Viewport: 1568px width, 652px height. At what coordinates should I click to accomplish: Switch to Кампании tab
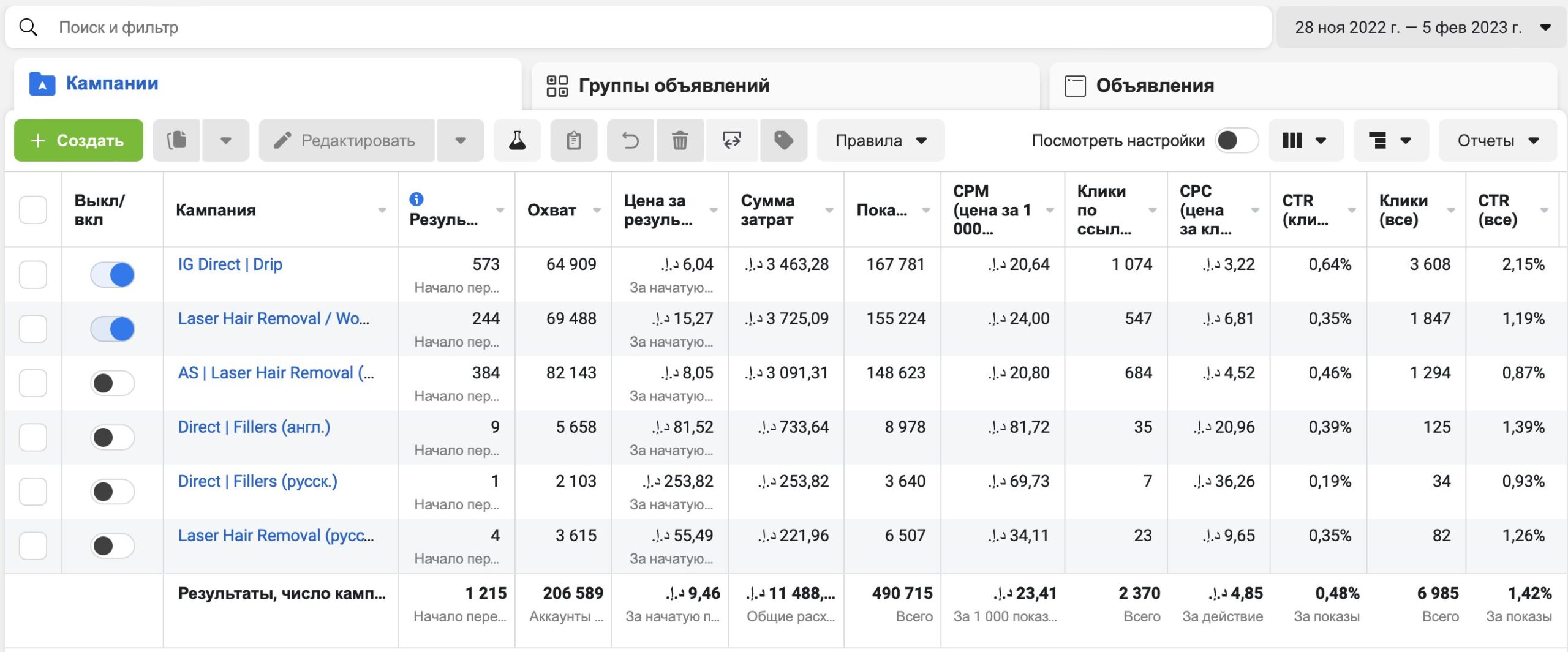point(268,84)
